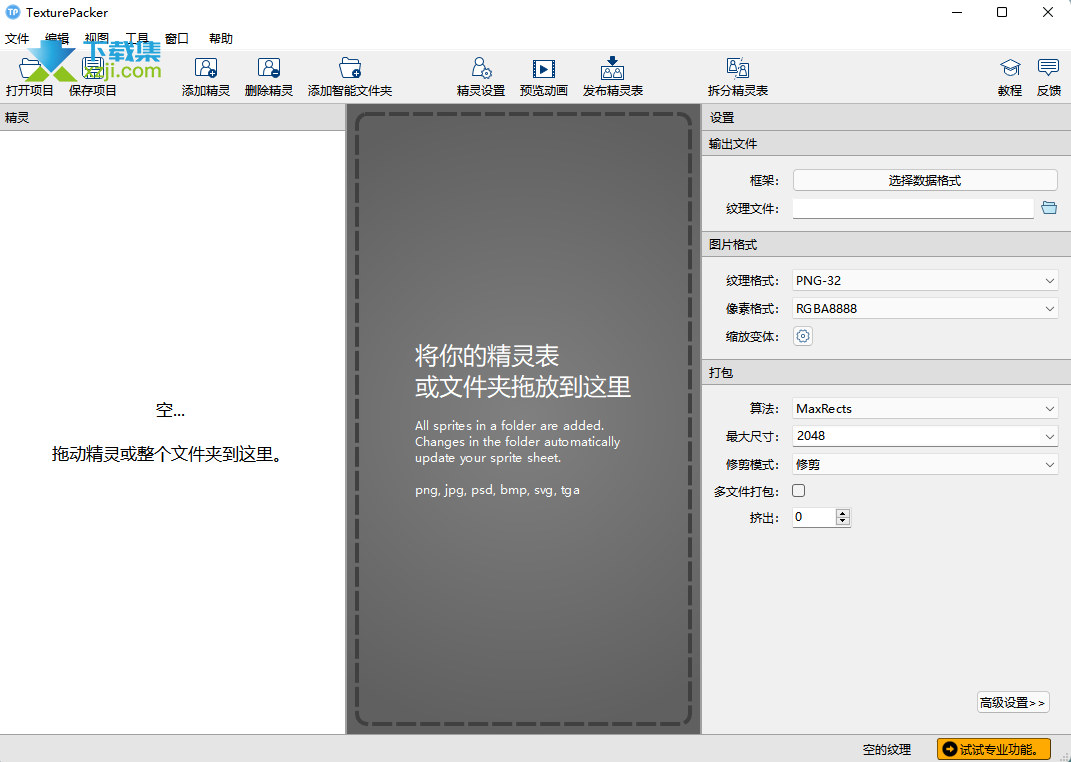Open the 算法 MaxRects dropdown
This screenshot has height=762, width=1071.
925,408
